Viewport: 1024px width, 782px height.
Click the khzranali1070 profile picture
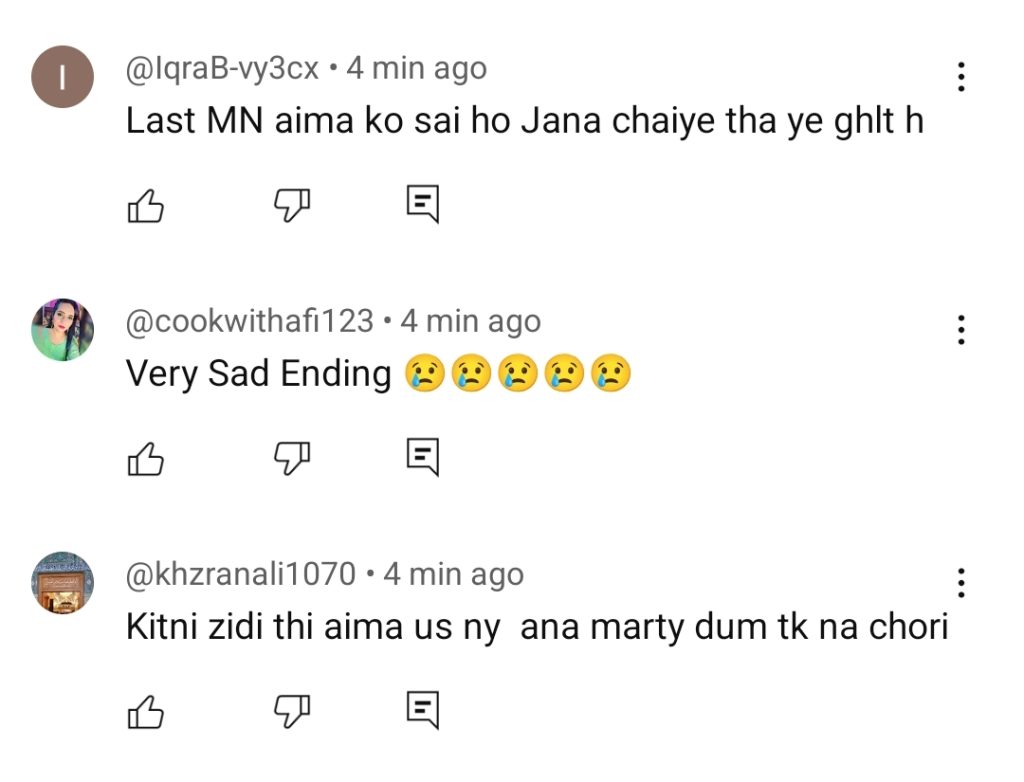[x=63, y=583]
